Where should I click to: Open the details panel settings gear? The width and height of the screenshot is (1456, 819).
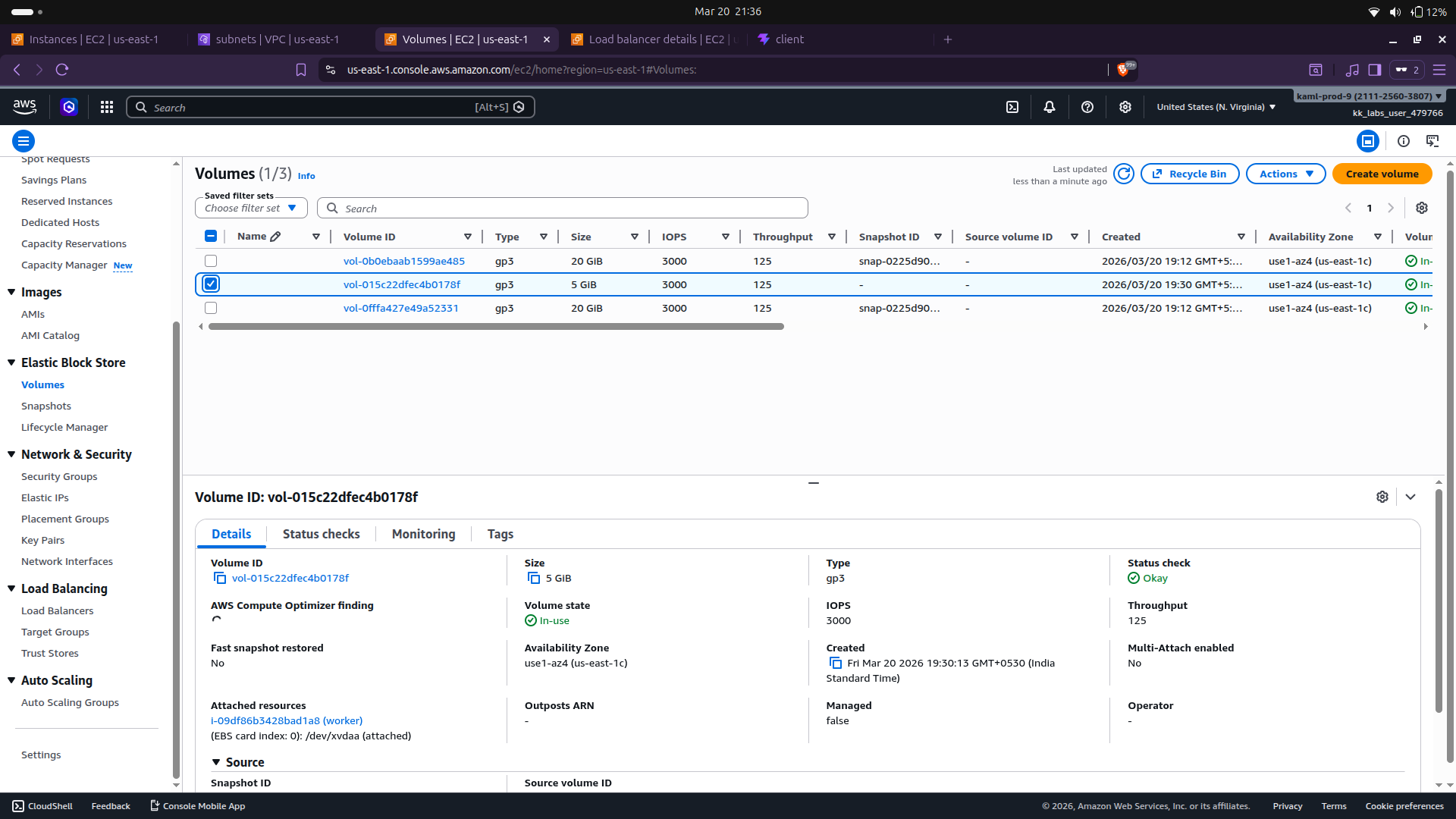tap(1382, 497)
